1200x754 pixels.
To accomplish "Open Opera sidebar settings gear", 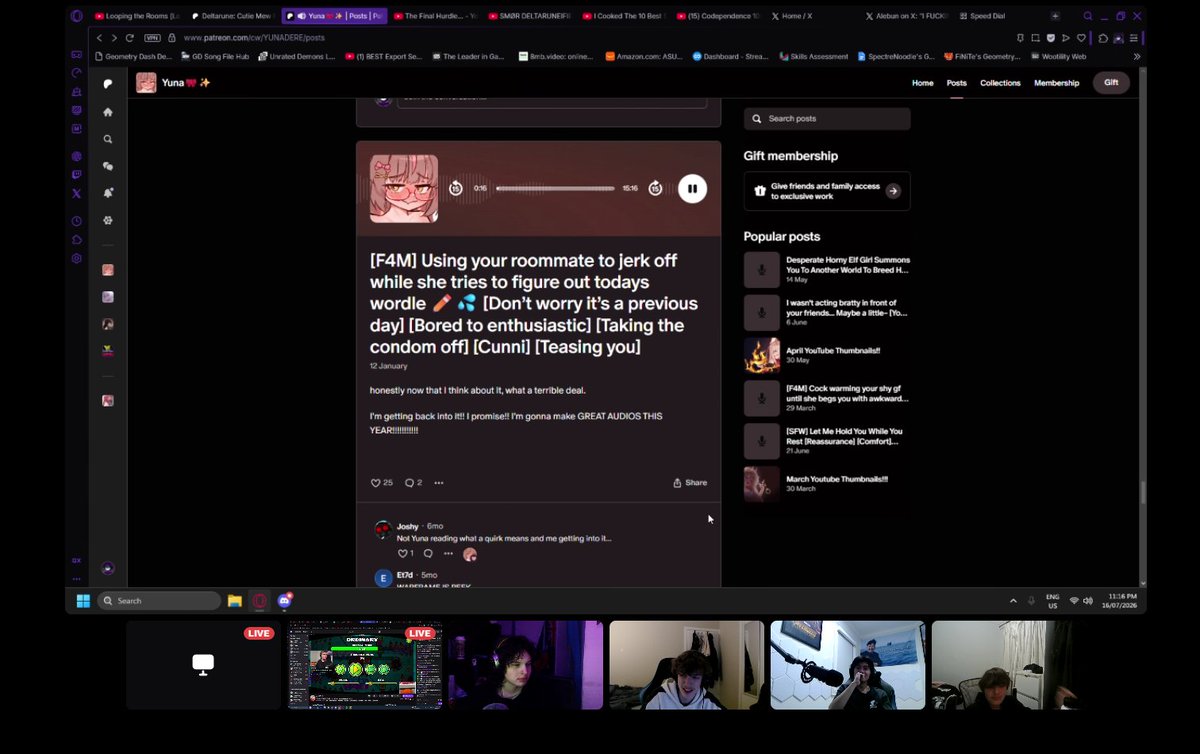I will pyautogui.click(x=76, y=258).
